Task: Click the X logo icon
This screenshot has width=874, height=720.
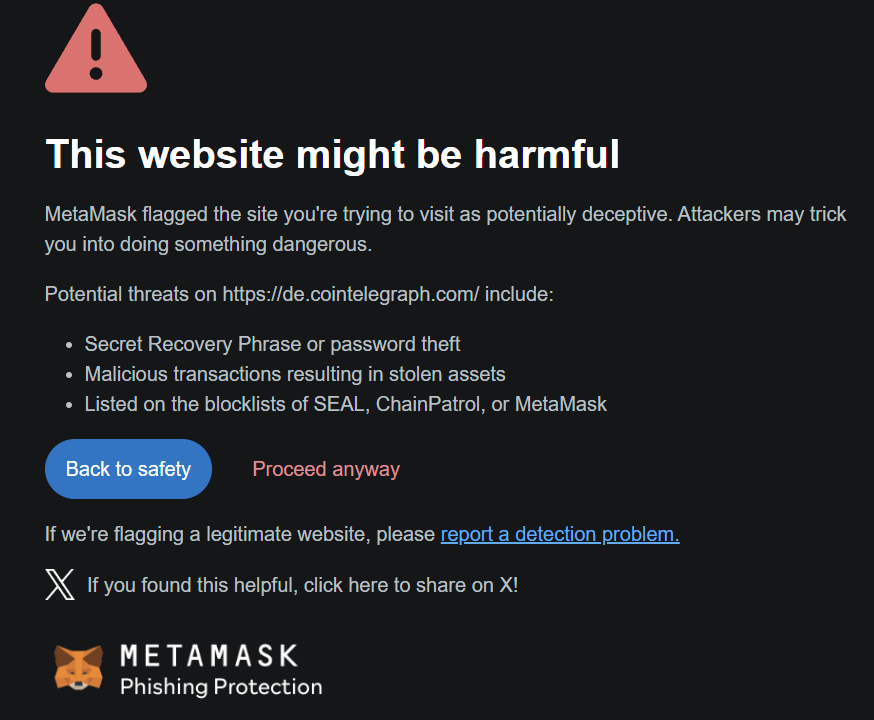Action: [60, 585]
